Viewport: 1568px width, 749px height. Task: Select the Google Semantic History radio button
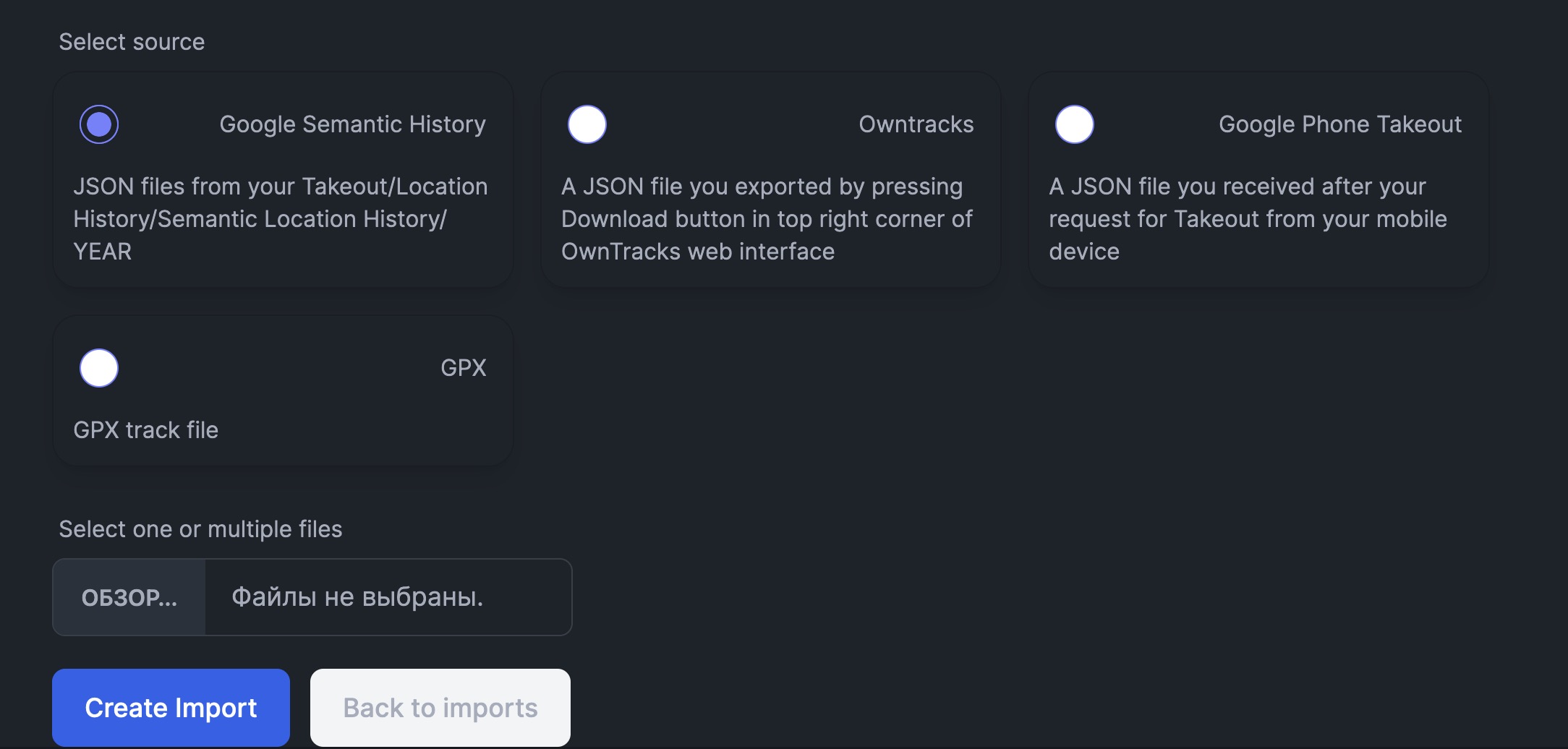tap(99, 124)
